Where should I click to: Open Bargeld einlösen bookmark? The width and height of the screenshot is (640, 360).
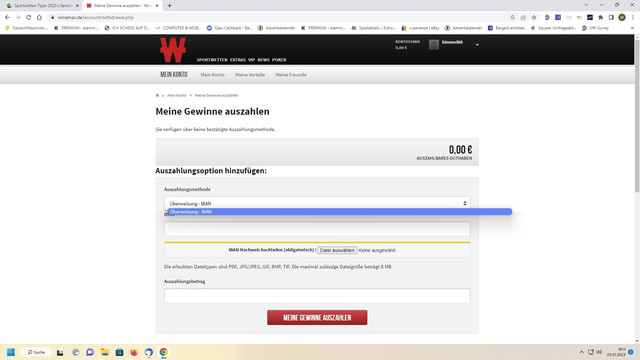506,28
